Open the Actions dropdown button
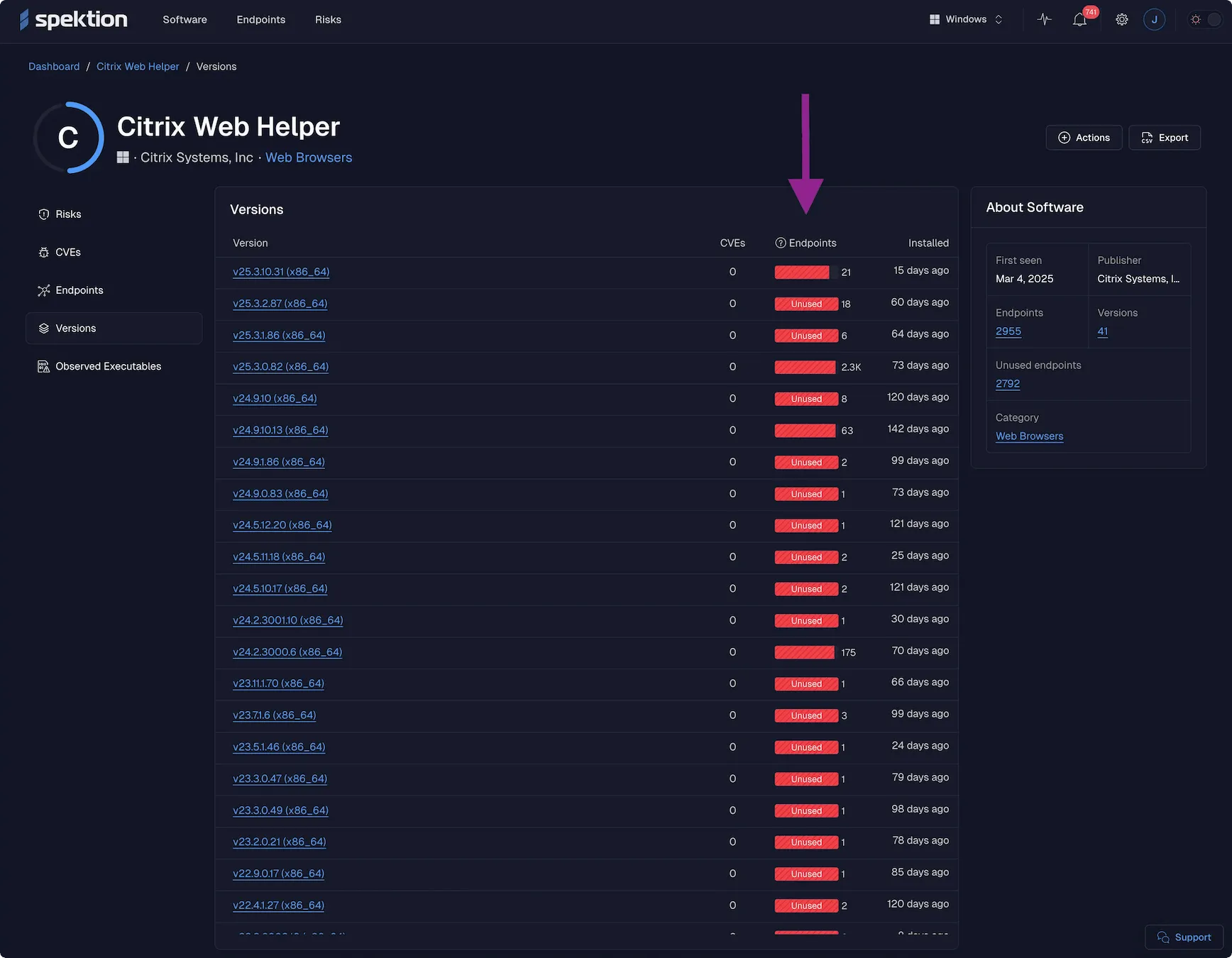1232x958 pixels. point(1084,137)
